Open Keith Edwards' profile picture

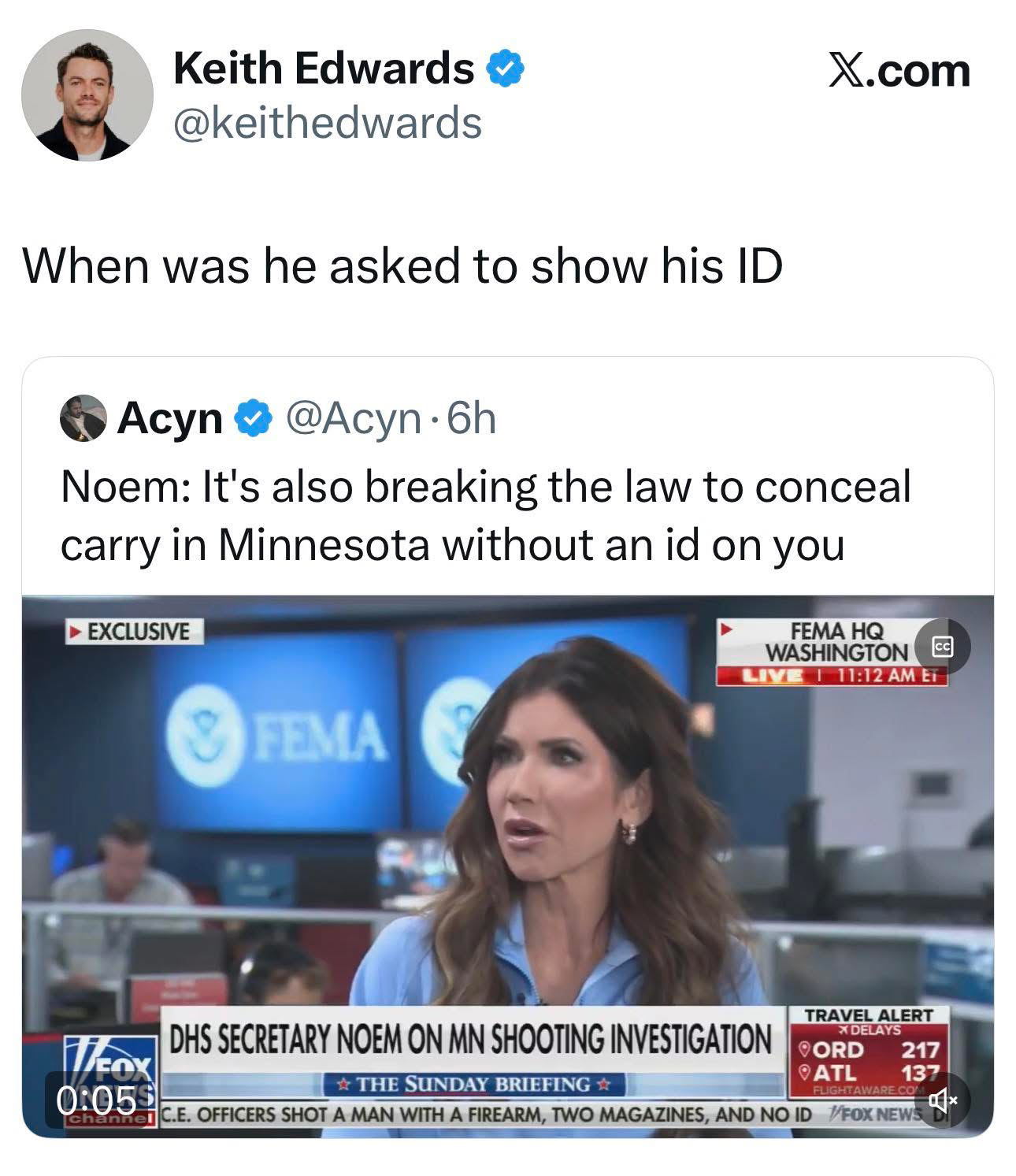(x=87, y=95)
